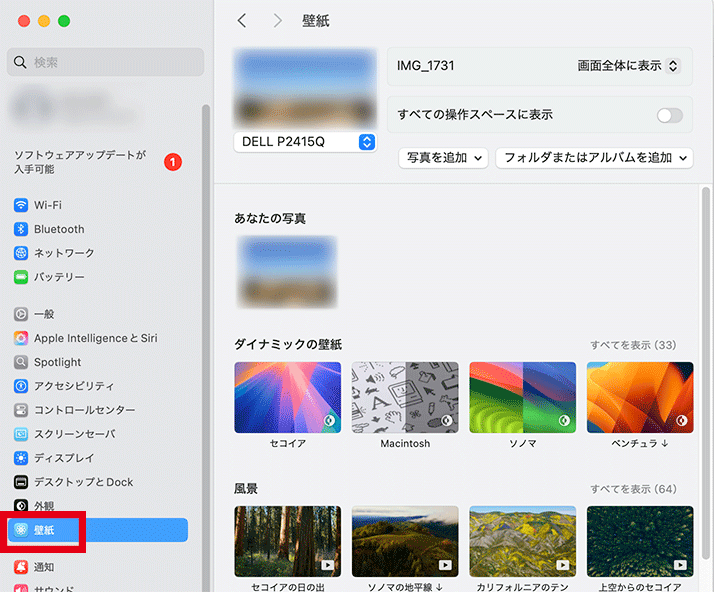Show all dynamic wallpapers すべてを表示 (33)

click(x=633, y=345)
